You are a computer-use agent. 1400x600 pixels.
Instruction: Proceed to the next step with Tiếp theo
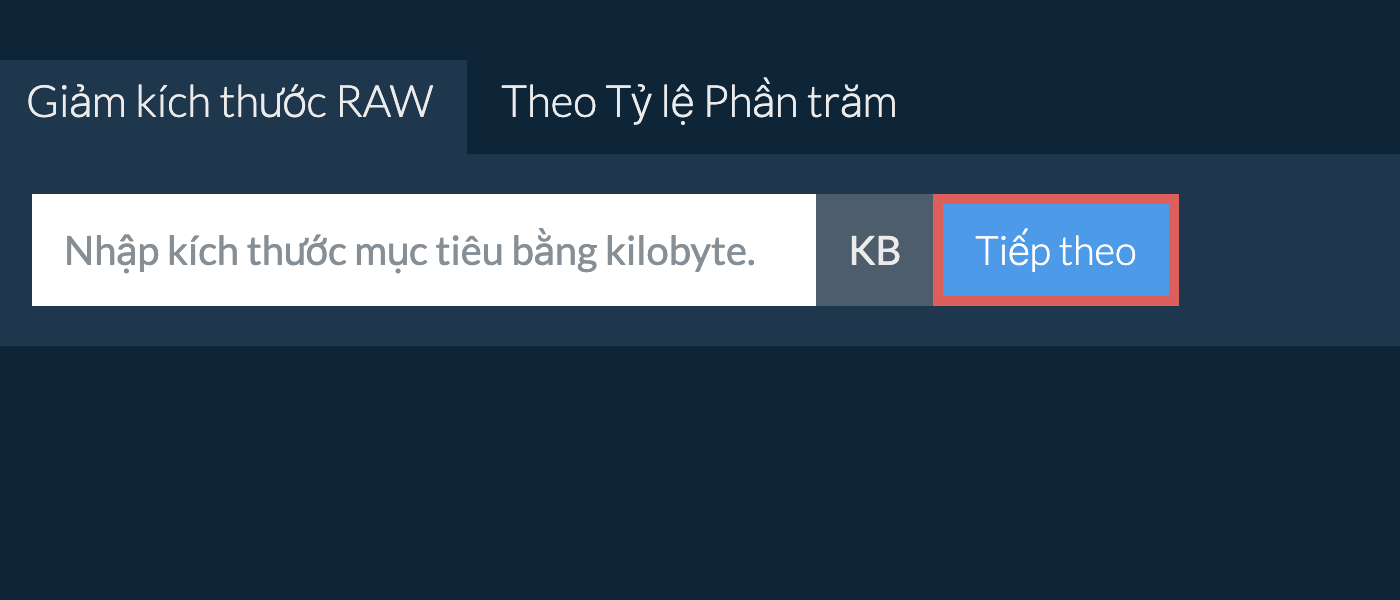point(1055,250)
